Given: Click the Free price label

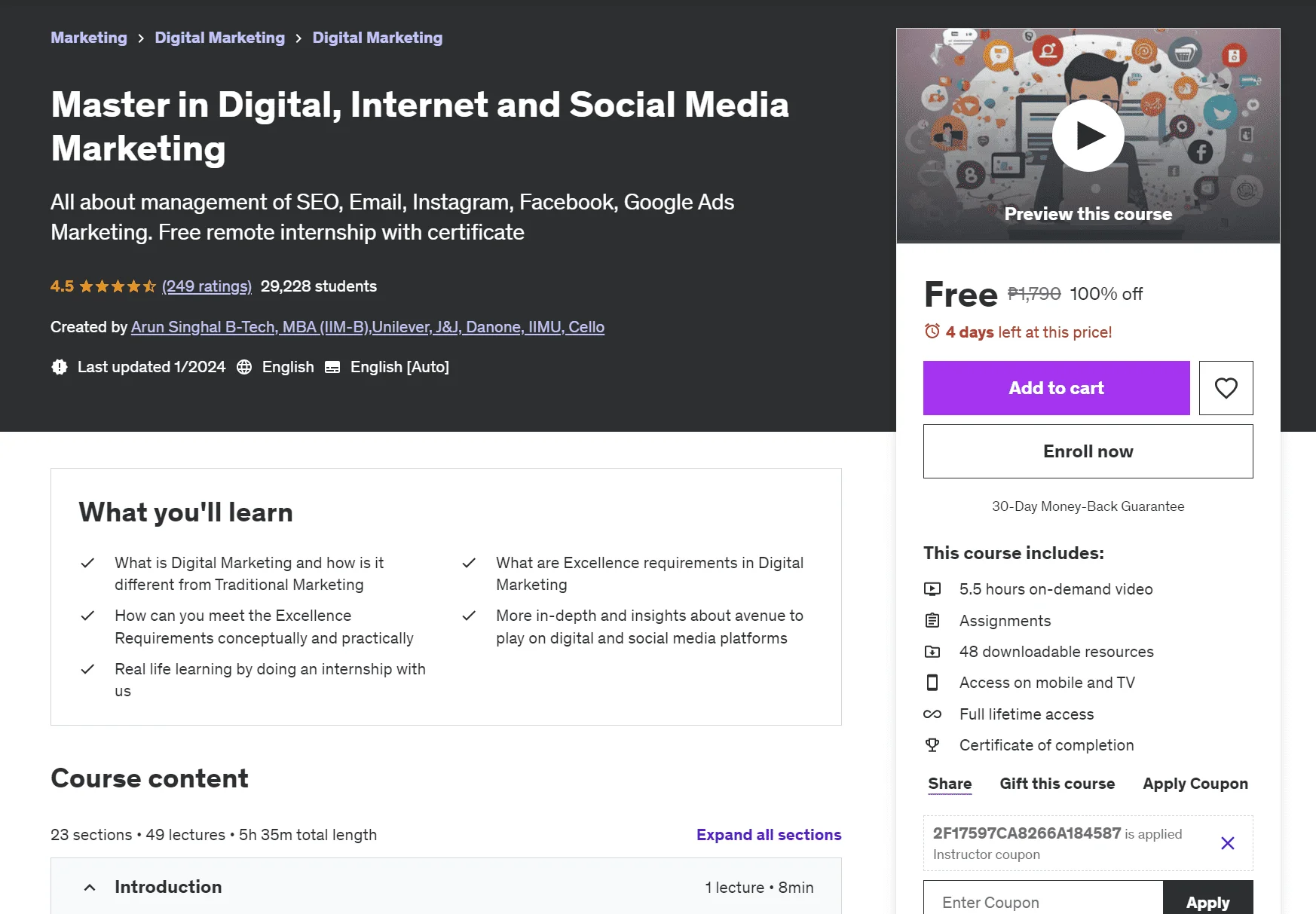Looking at the screenshot, I should (961, 294).
